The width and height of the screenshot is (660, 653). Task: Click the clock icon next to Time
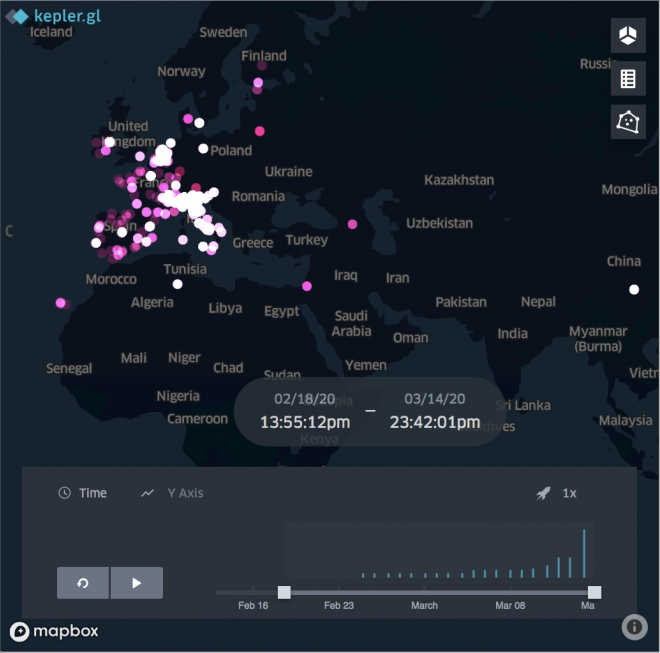65,493
